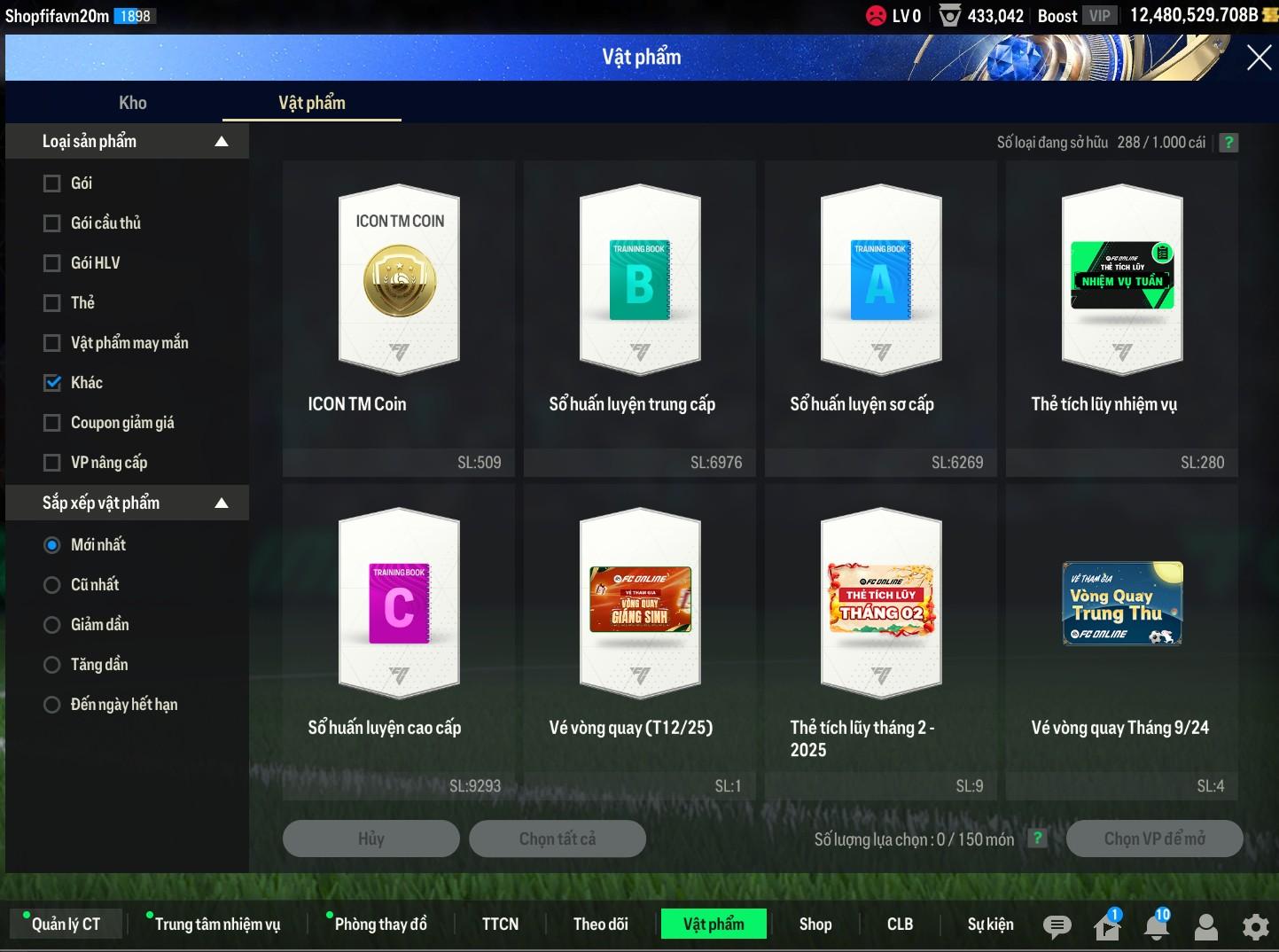
Task: Collapse the Loại sản phẩm section
Action: tap(222, 142)
